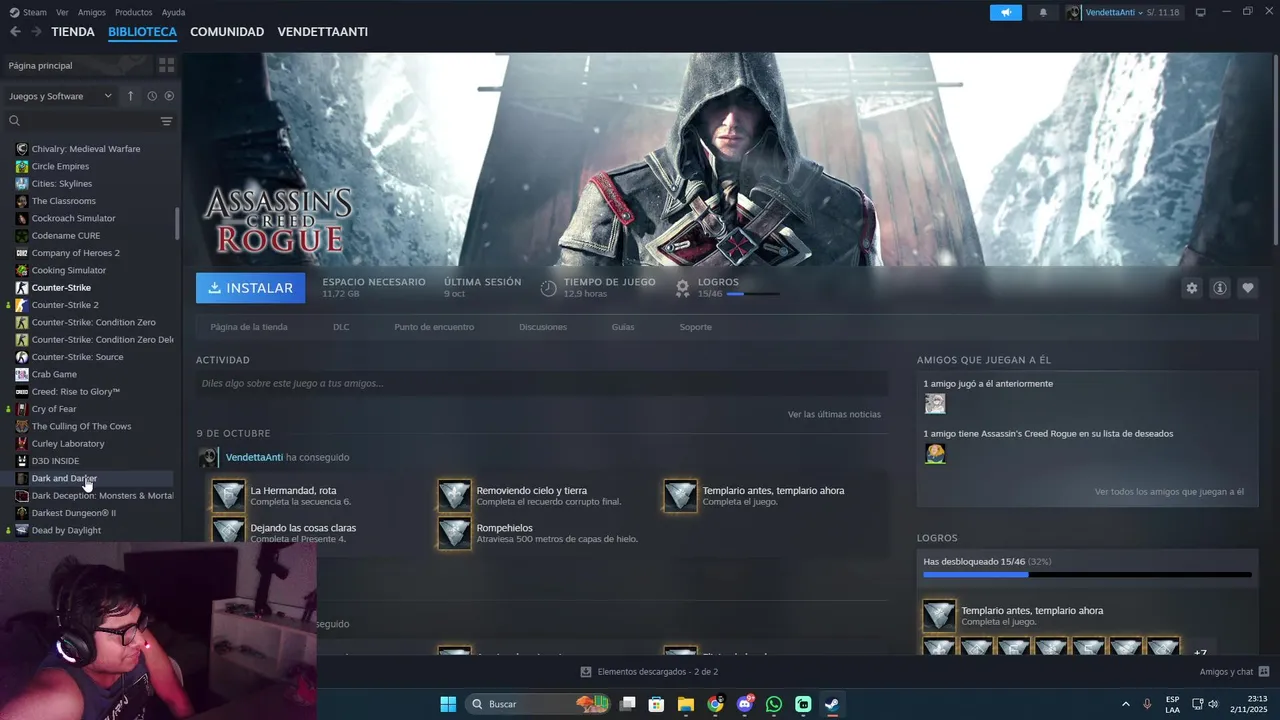
Task: Click the Rompehielos achievement icon
Action: [x=454, y=533]
